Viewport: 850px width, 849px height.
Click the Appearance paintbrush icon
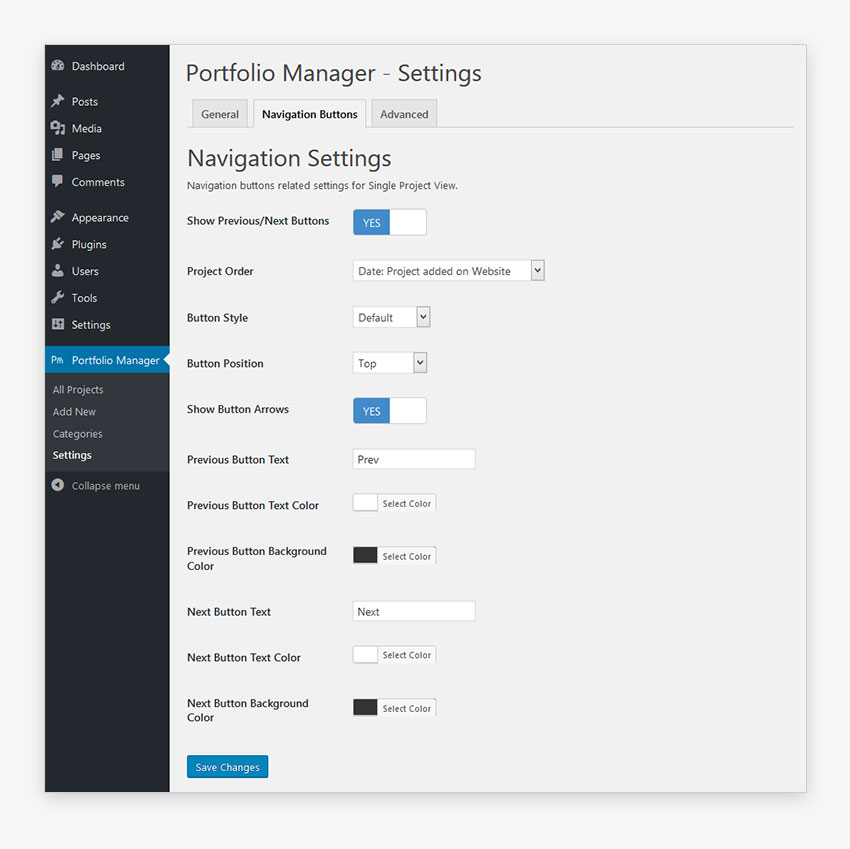tap(58, 217)
